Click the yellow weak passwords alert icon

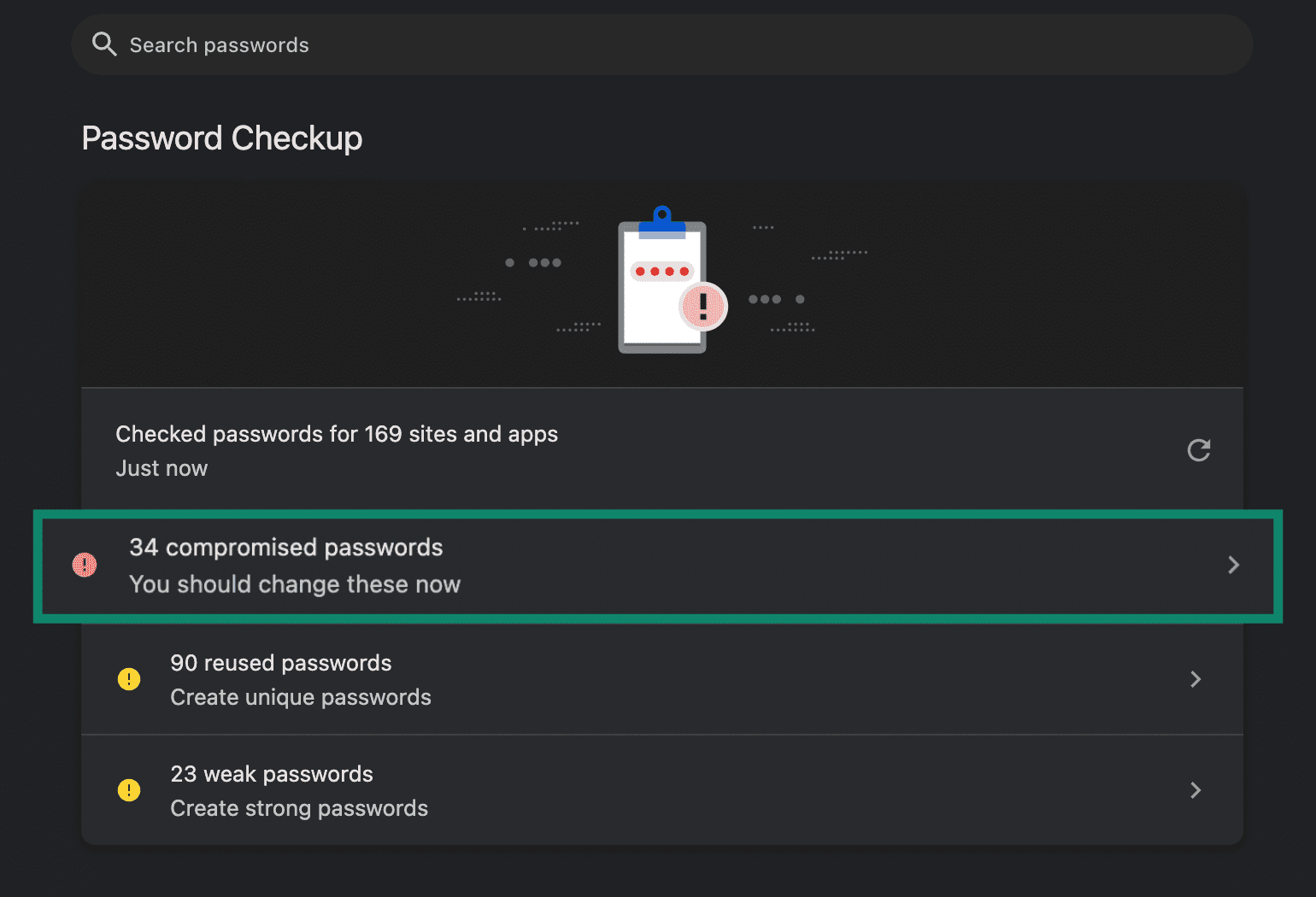pyautogui.click(x=129, y=790)
